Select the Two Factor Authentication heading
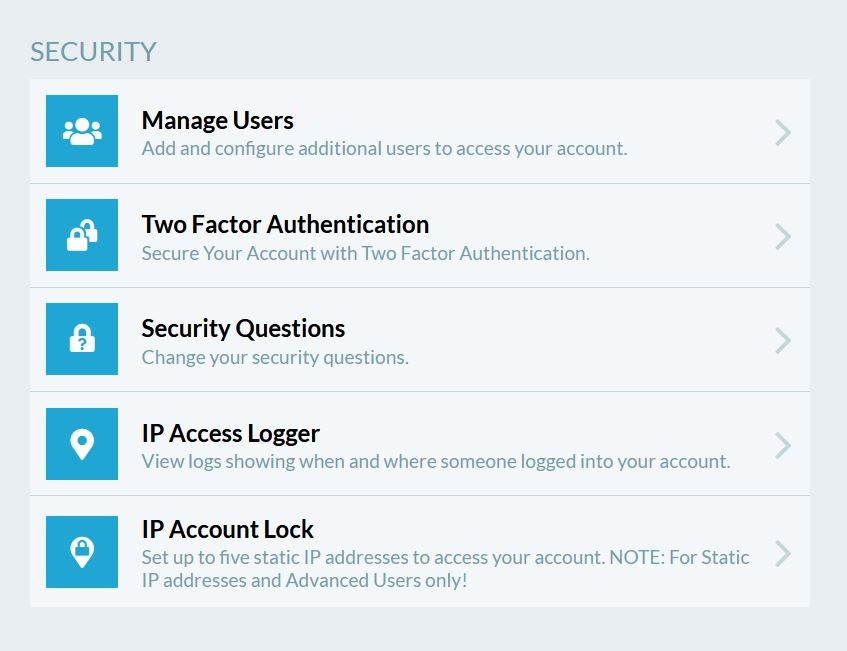Screen dimensions: 847x651 click(x=285, y=225)
